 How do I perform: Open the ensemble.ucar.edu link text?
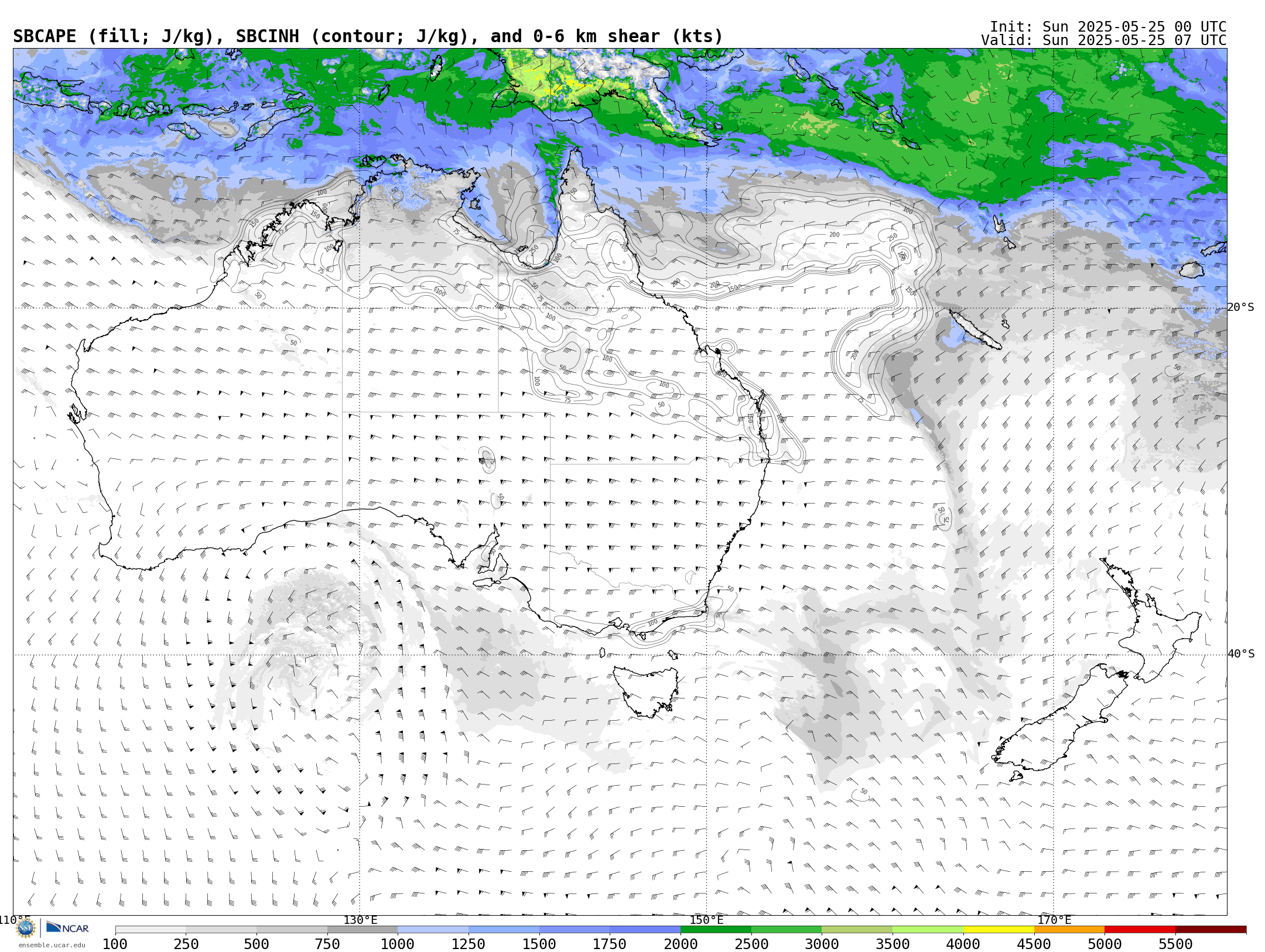point(52,945)
